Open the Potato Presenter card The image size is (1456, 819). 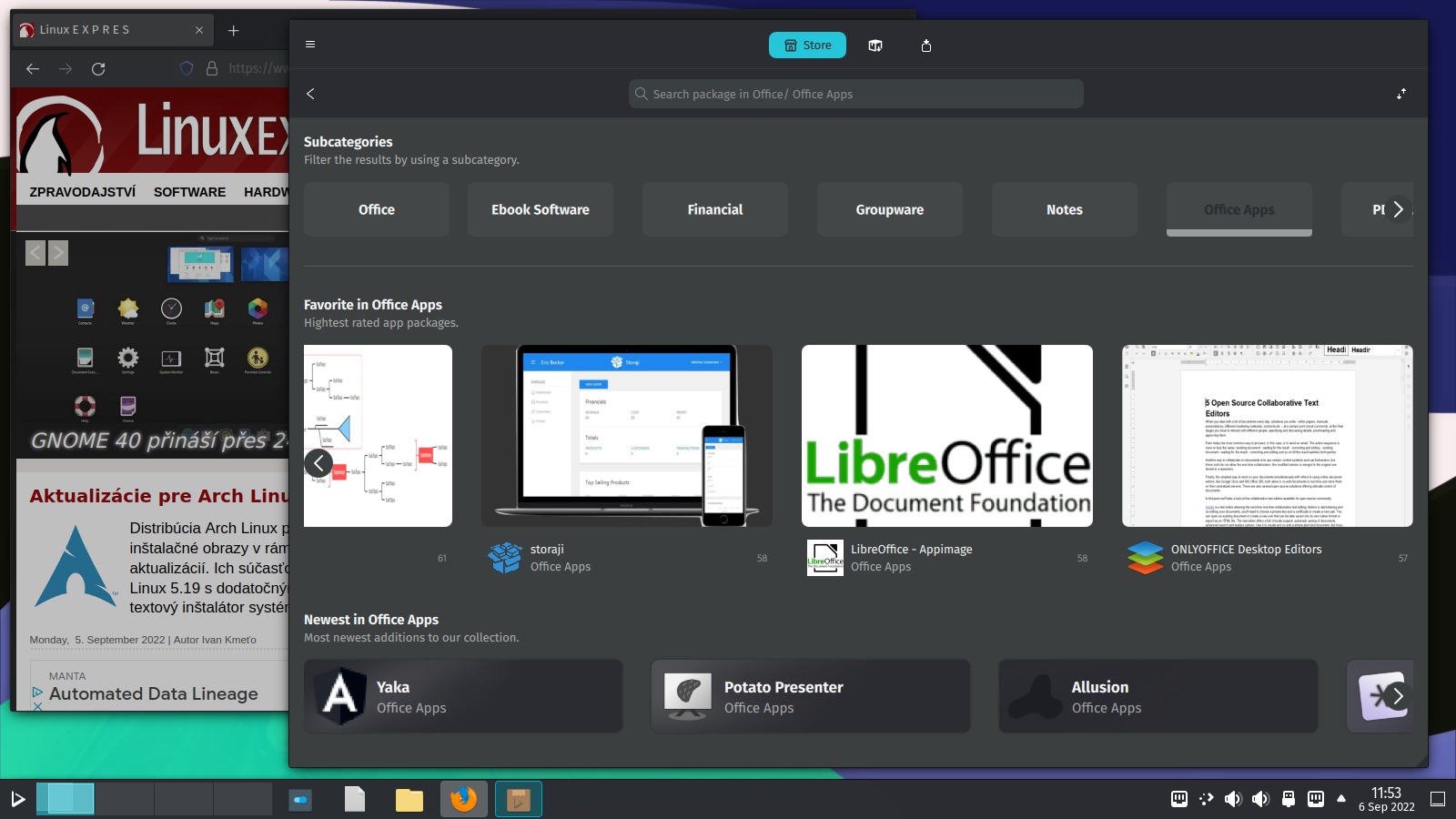click(811, 696)
